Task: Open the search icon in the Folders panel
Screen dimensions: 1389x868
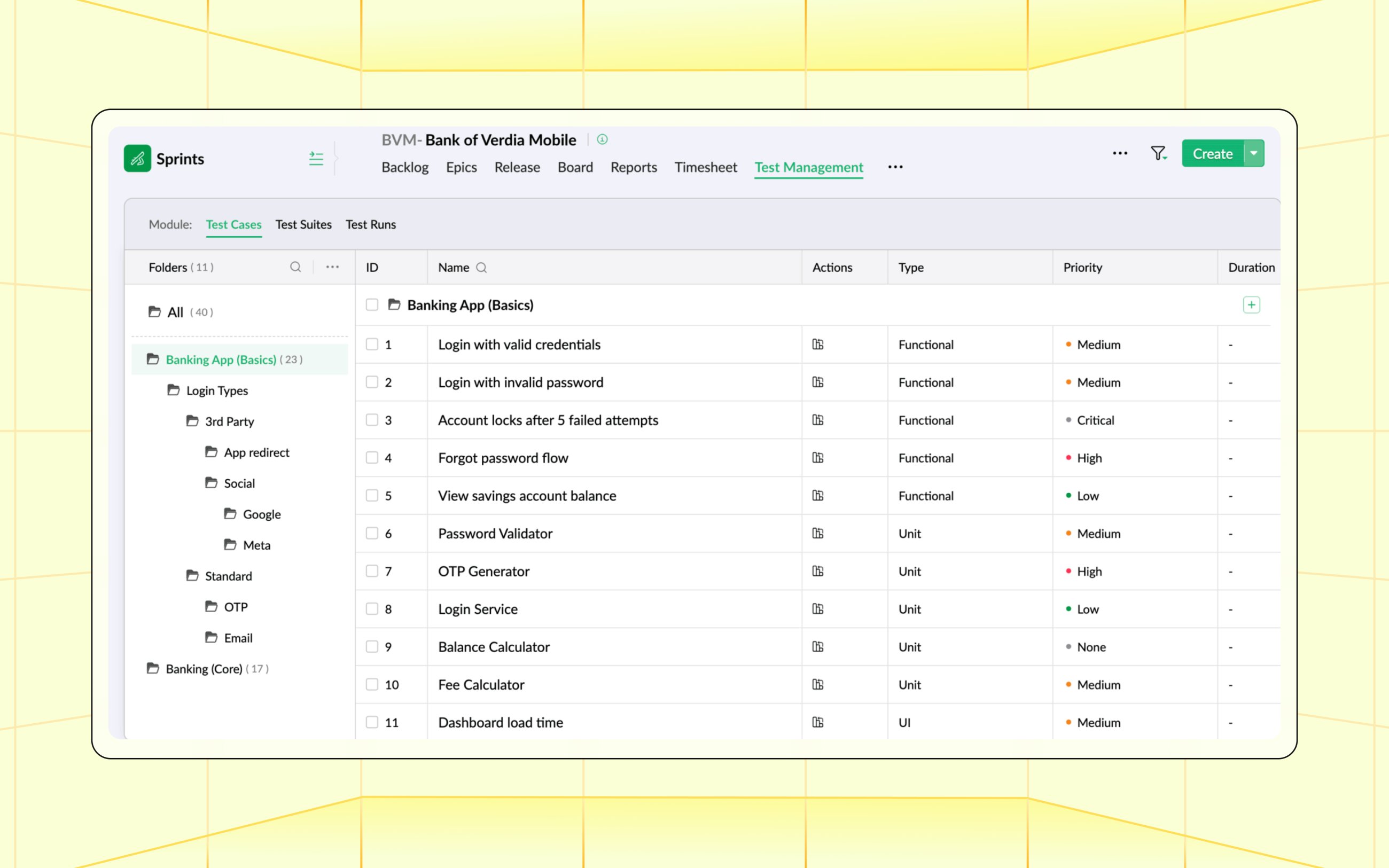Action: click(296, 267)
